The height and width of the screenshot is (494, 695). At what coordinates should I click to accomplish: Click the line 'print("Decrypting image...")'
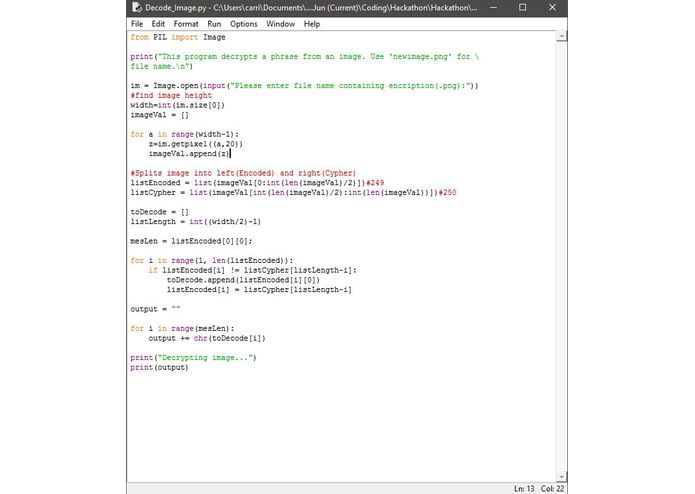(193, 358)
